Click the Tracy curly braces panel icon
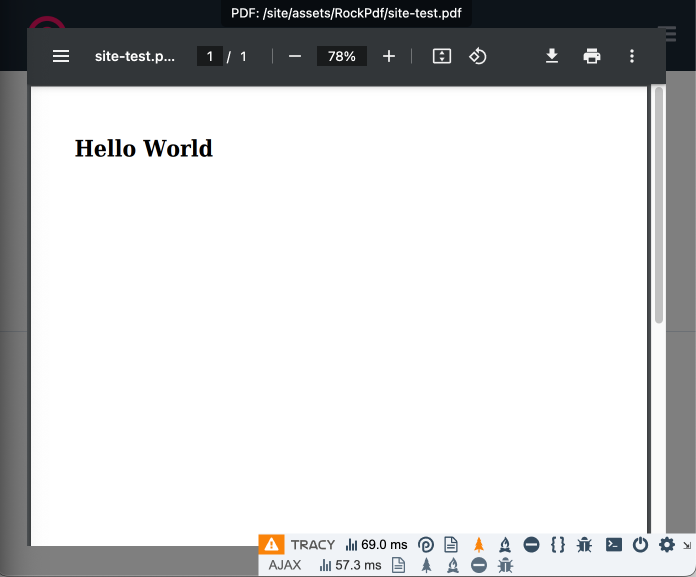Image resolution: width=696 pixels, height=577 pixels. [558, 545]
